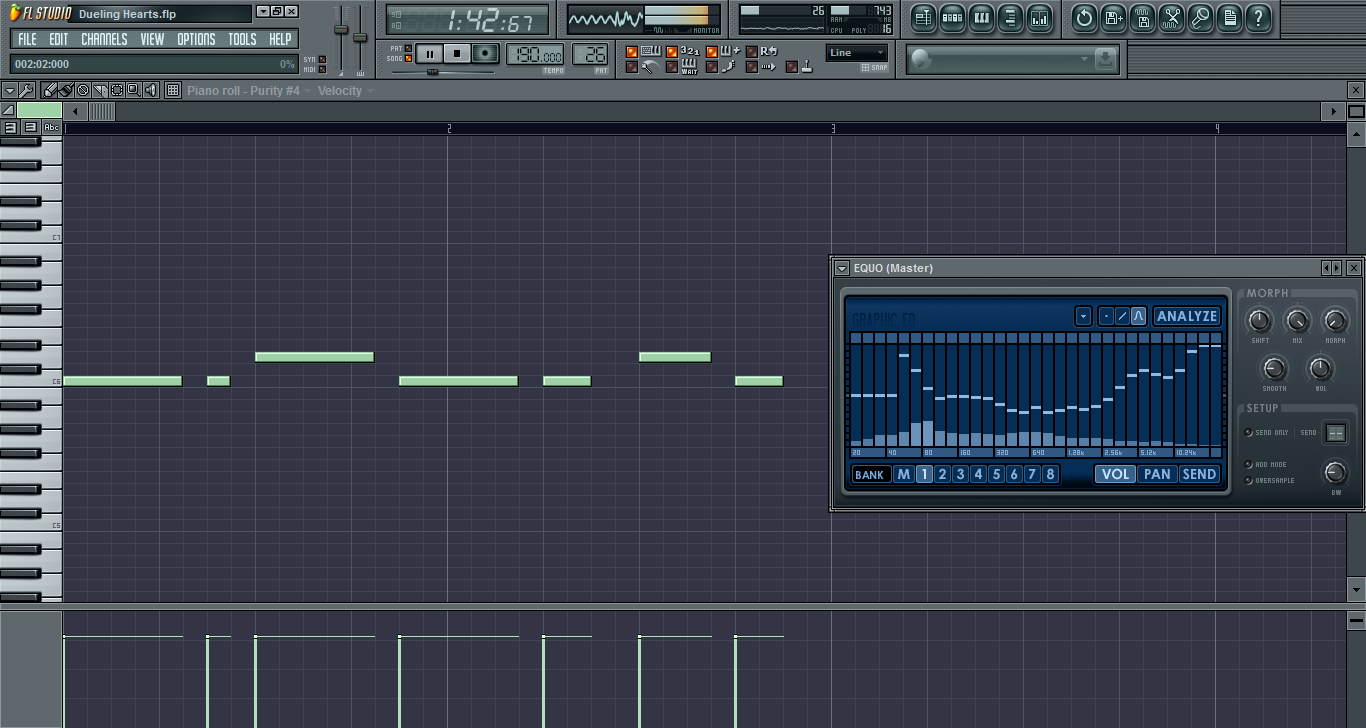Viewport: 1366px width, 728px height.
Task: Open the main window title dropdown arrow
Action: (262, 11)
